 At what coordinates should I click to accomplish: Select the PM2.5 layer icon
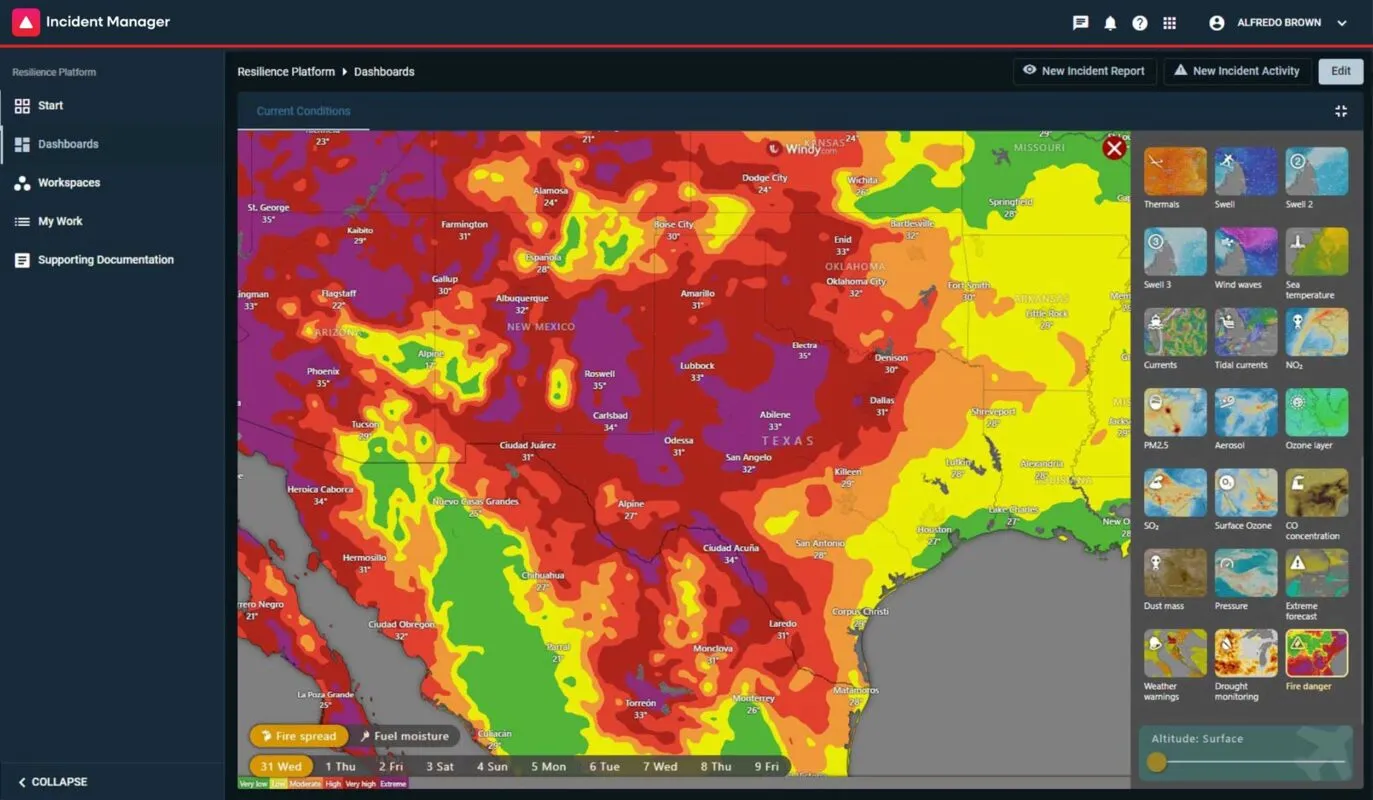(1175, 412)
